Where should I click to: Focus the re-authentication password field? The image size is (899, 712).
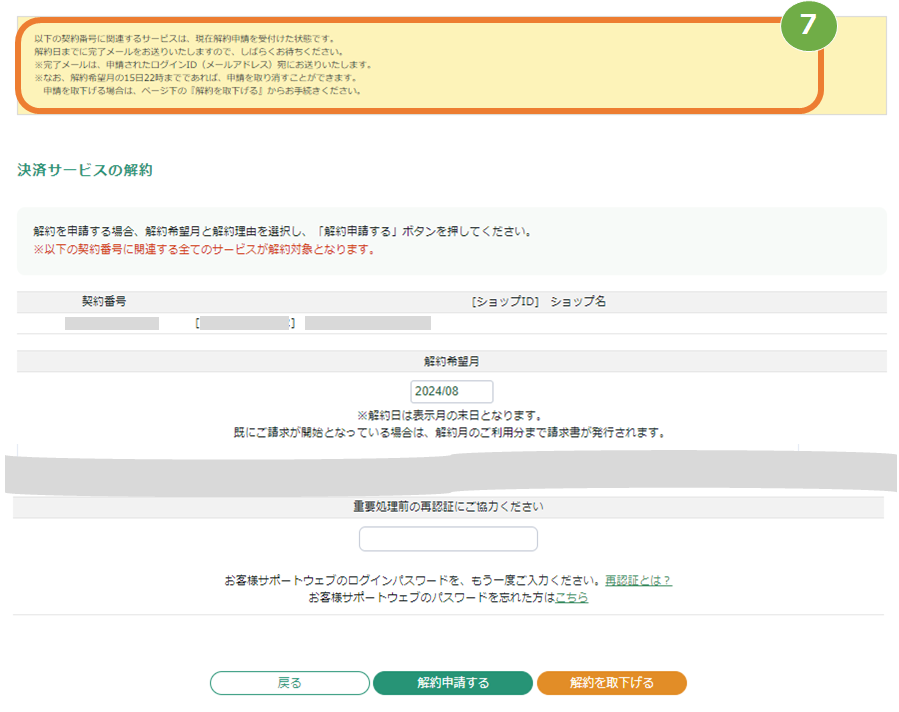point(448,539)
